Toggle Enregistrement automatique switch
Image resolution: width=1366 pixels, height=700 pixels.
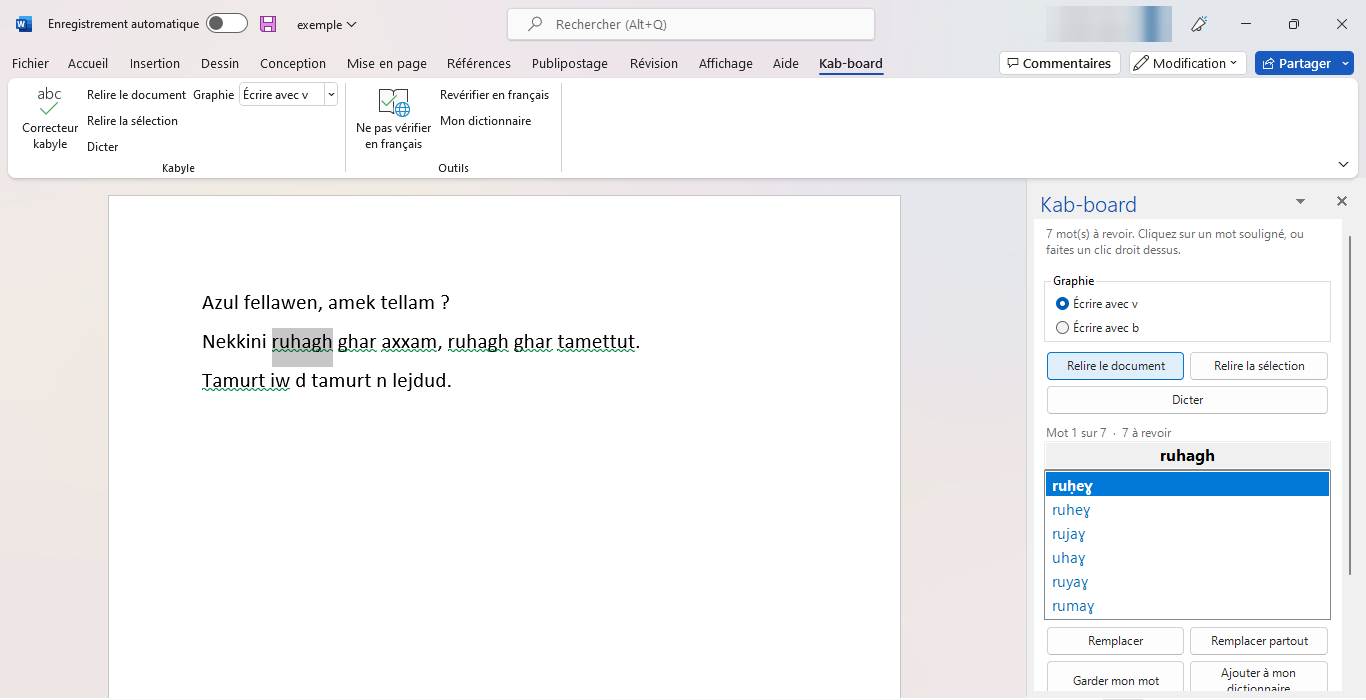click(227, 24)
